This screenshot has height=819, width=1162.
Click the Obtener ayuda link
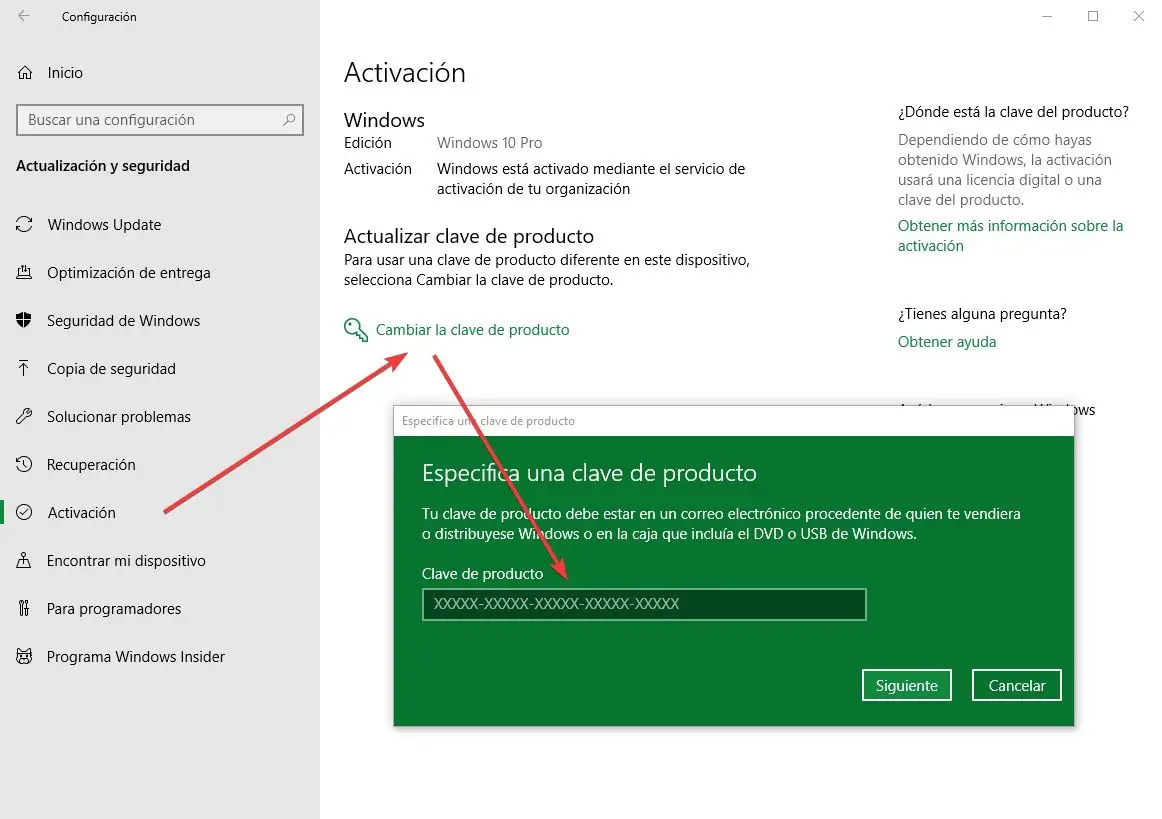coord(946,342)
